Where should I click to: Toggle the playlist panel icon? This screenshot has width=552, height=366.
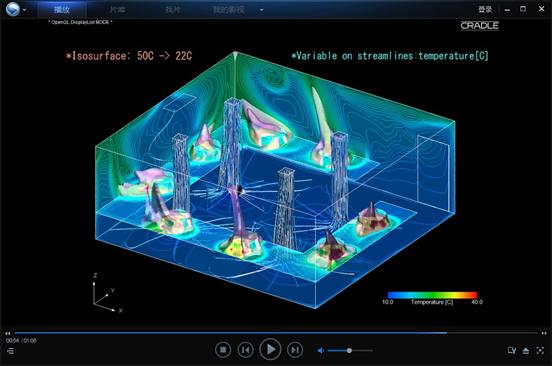[11, 351]
